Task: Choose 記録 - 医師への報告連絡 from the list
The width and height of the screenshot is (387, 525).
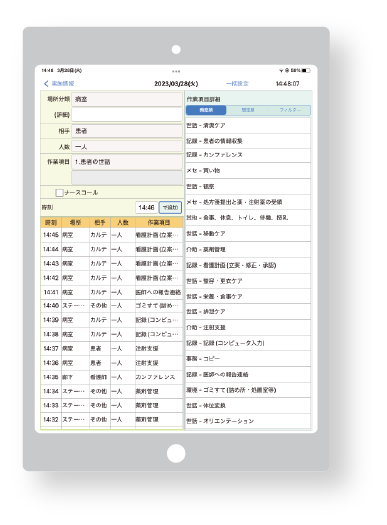Action: coord(248,374)
